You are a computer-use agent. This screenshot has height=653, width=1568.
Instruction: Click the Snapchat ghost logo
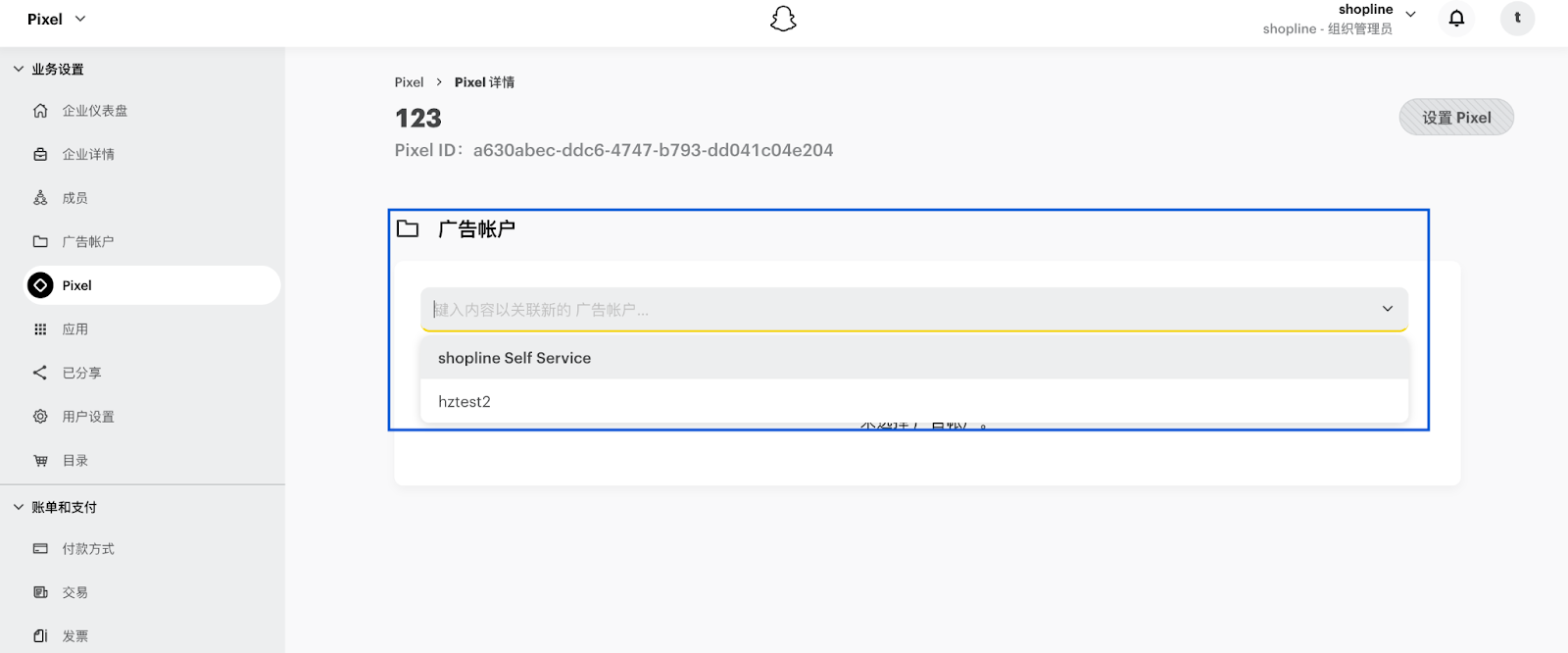click(x=783, y=19)
